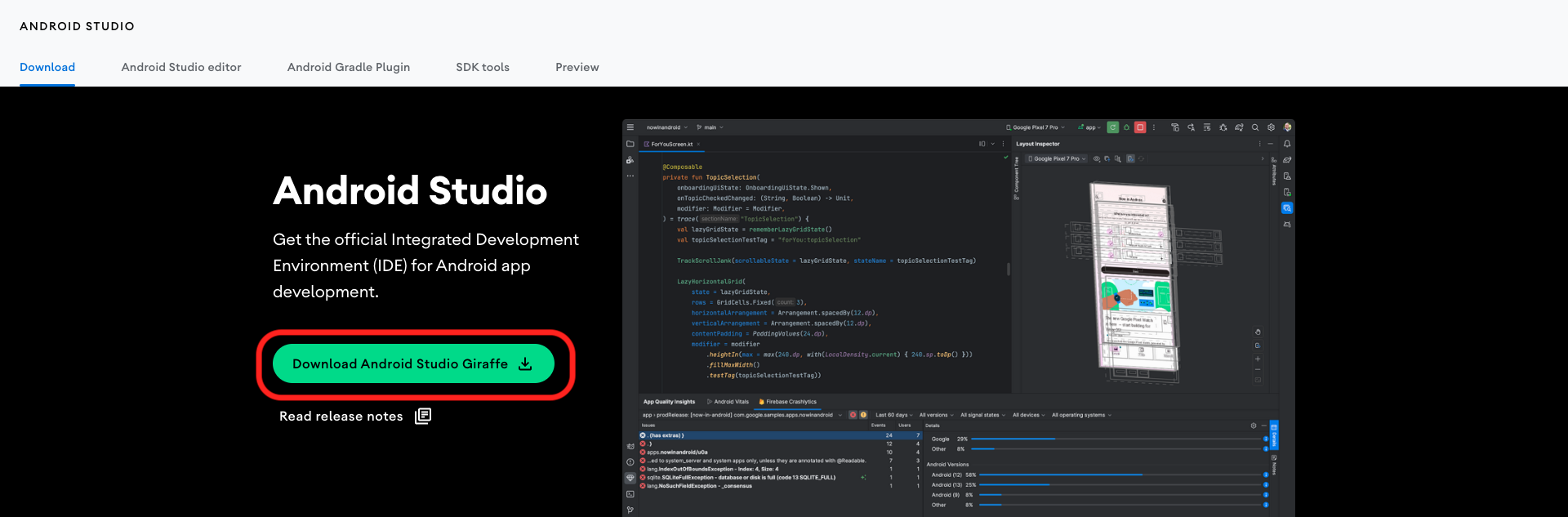Expand the nowinandroid project dropdown

point(667,127)
